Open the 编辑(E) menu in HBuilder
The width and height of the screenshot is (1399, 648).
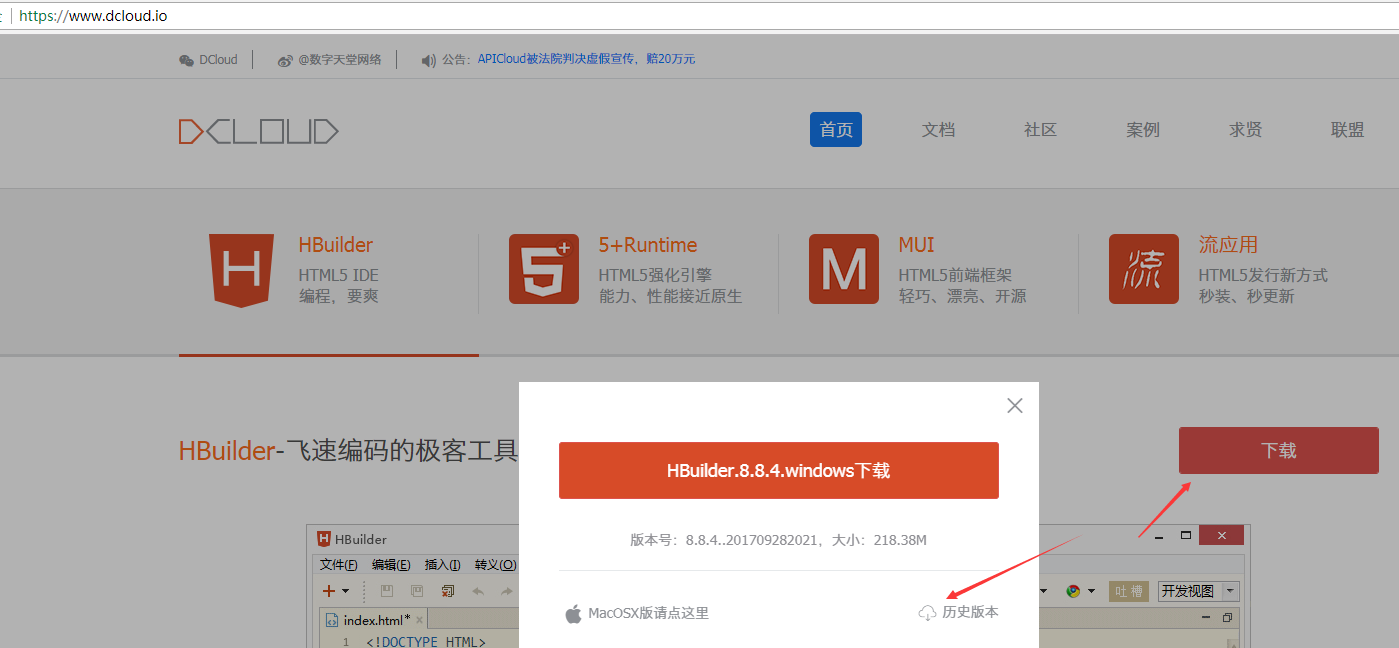pyautogui.click(x=391, y=565)
